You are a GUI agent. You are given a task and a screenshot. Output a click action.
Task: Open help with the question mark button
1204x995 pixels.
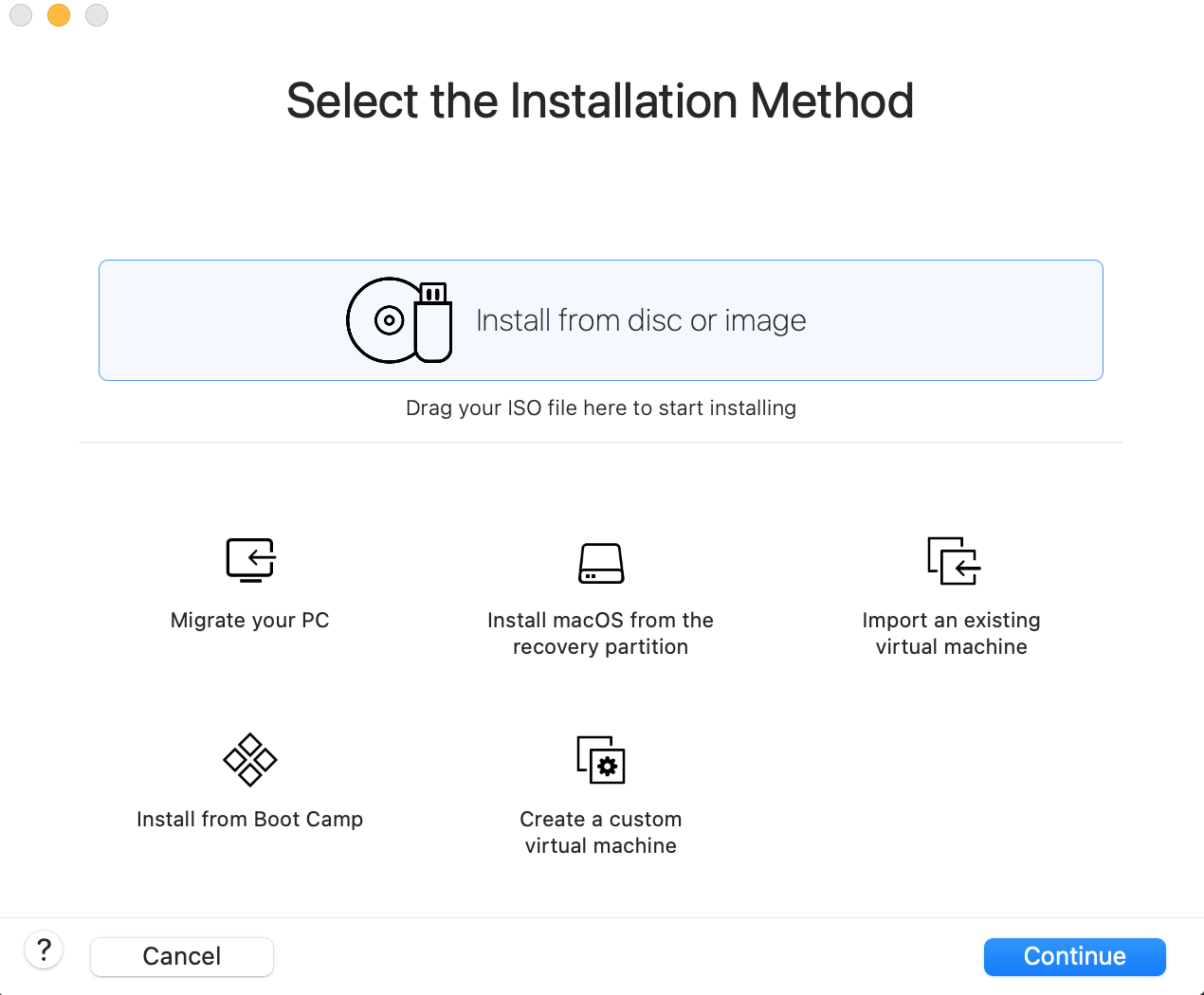(44, 950)
